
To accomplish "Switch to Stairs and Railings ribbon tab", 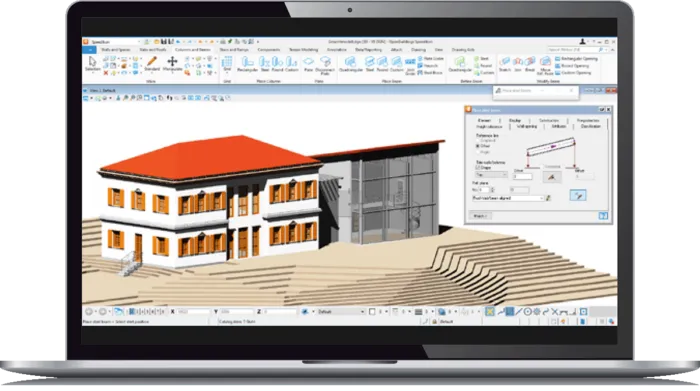I will coord(234,50).
